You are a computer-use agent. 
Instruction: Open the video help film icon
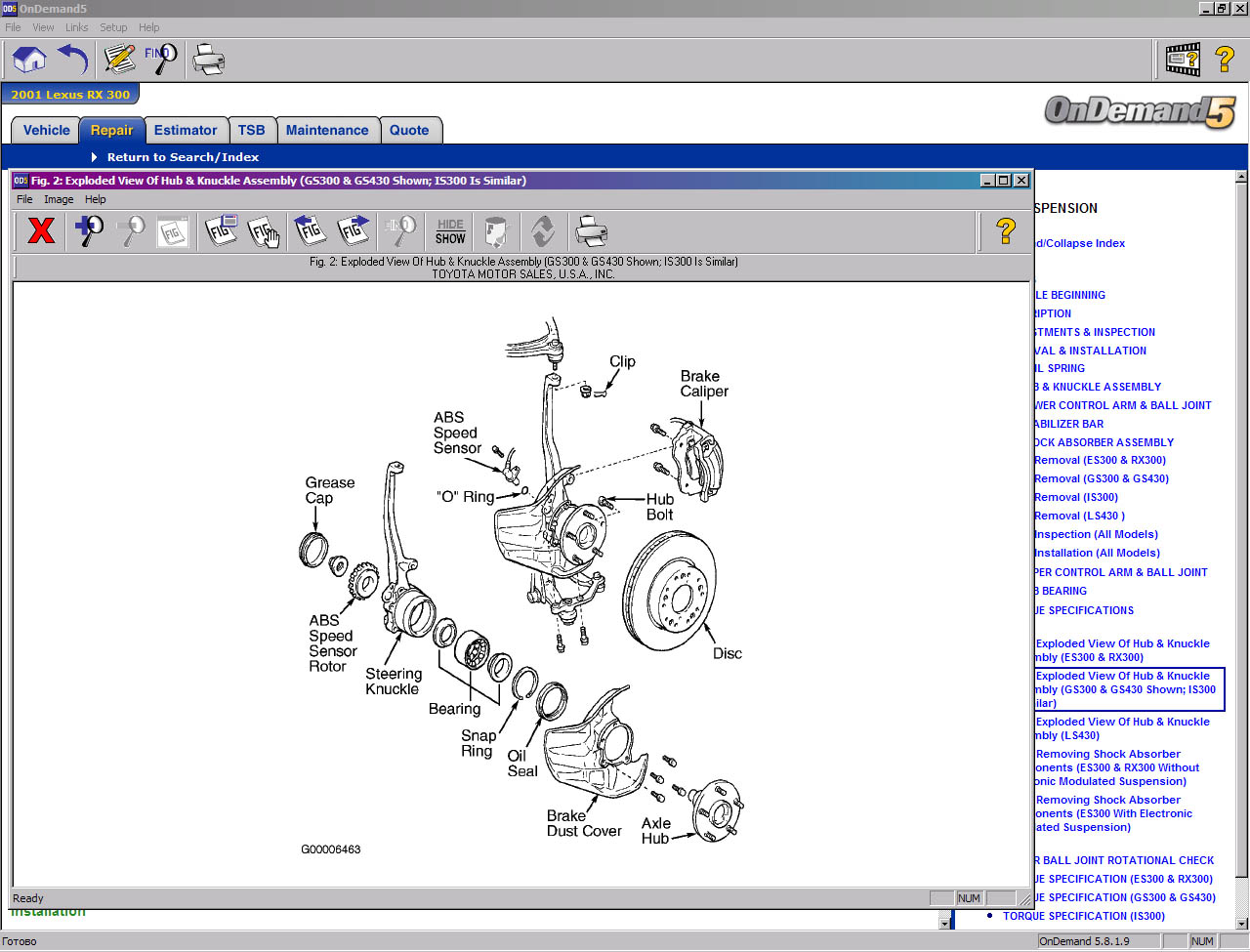[1183, 60]
